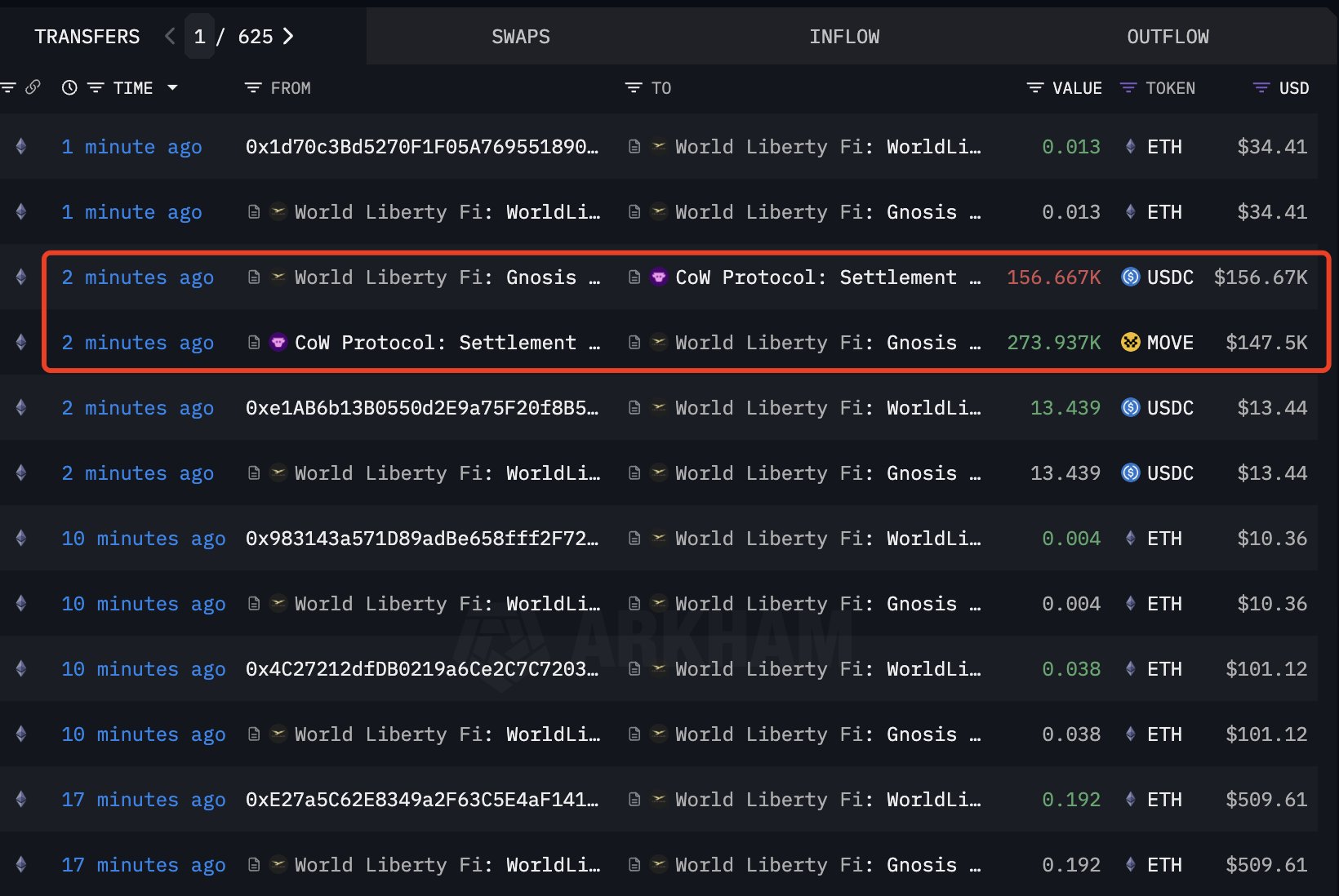
Task: Expand the TIME sort dropdown arrow
Action: (x=172, y=87)
